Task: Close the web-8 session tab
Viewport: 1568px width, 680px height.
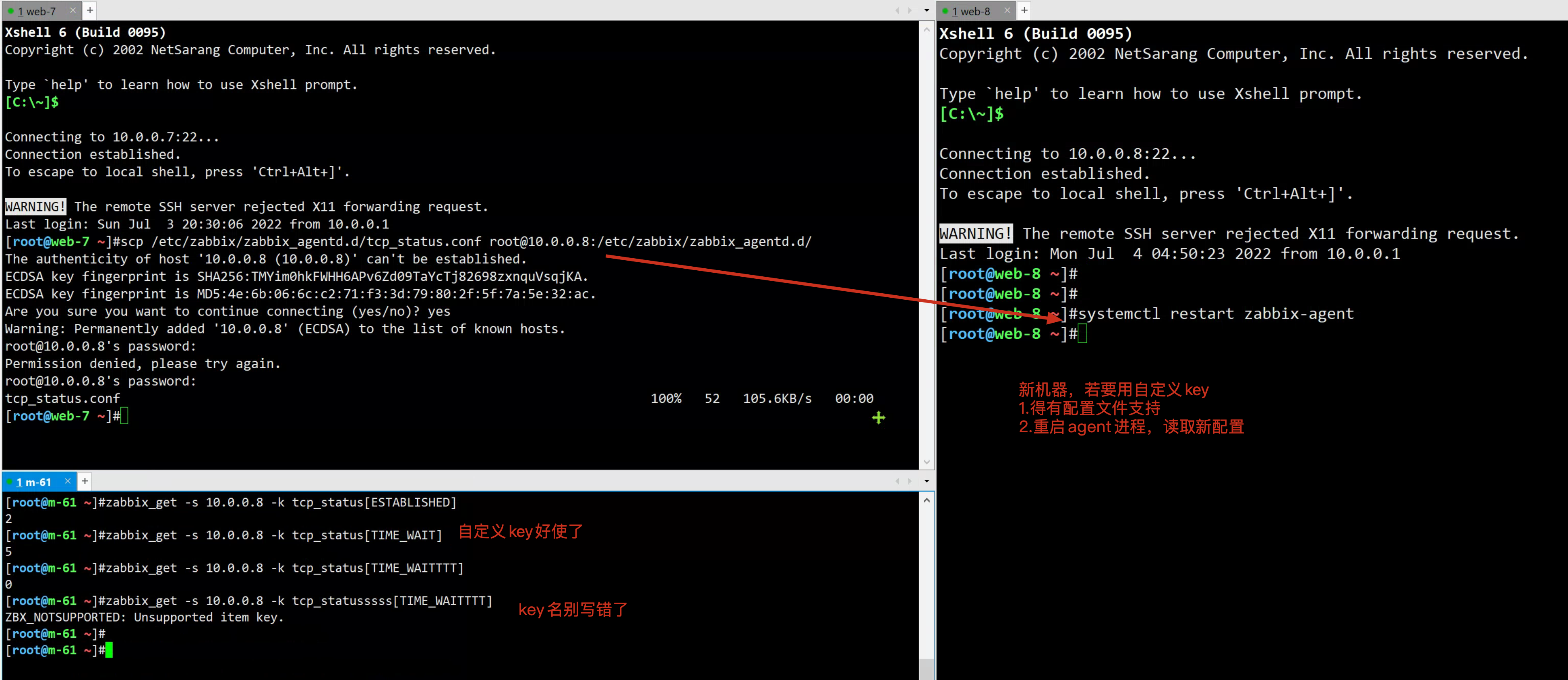Action: pyautogui.click(x=1007, y=10)
